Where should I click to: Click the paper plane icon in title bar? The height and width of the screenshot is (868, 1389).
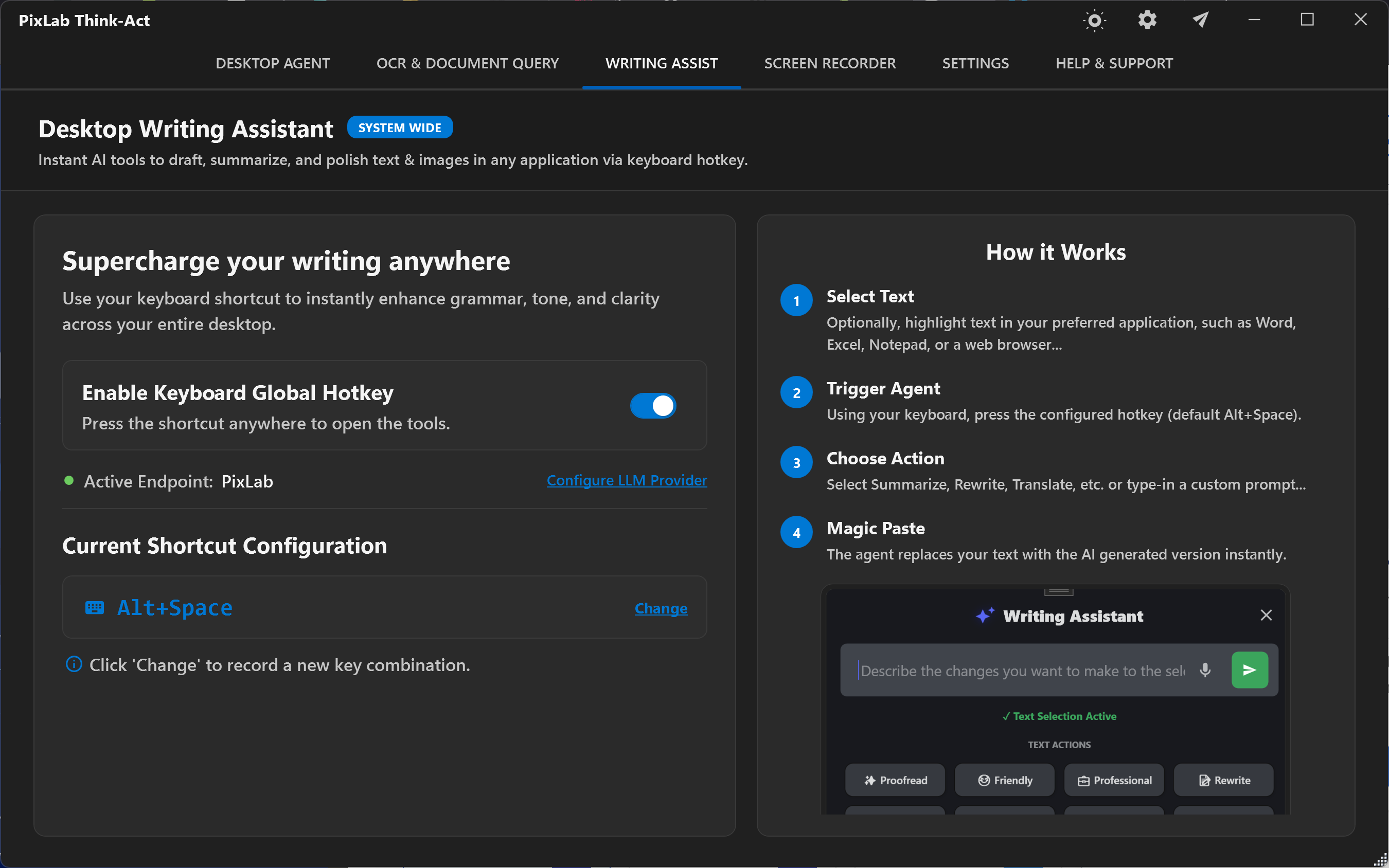point(1201,20)
